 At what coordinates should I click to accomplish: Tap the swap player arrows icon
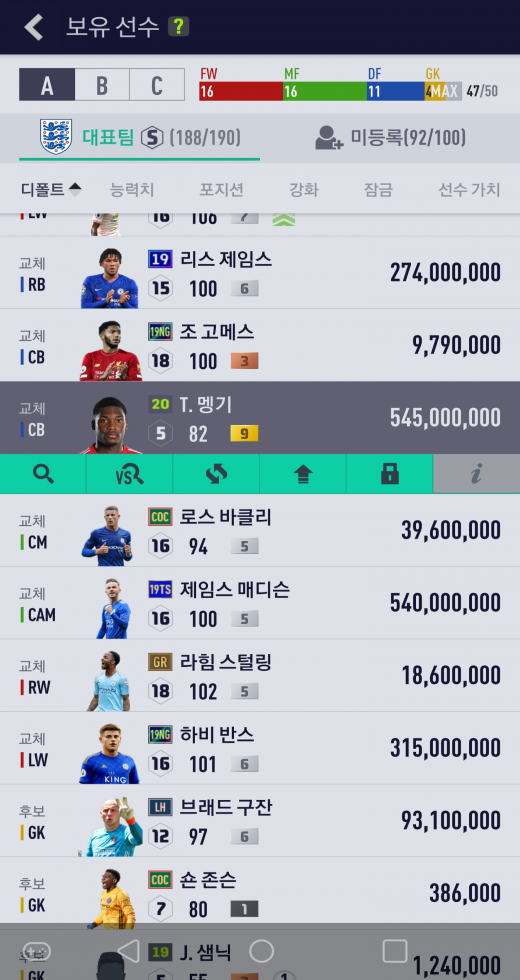click(216, 474)
